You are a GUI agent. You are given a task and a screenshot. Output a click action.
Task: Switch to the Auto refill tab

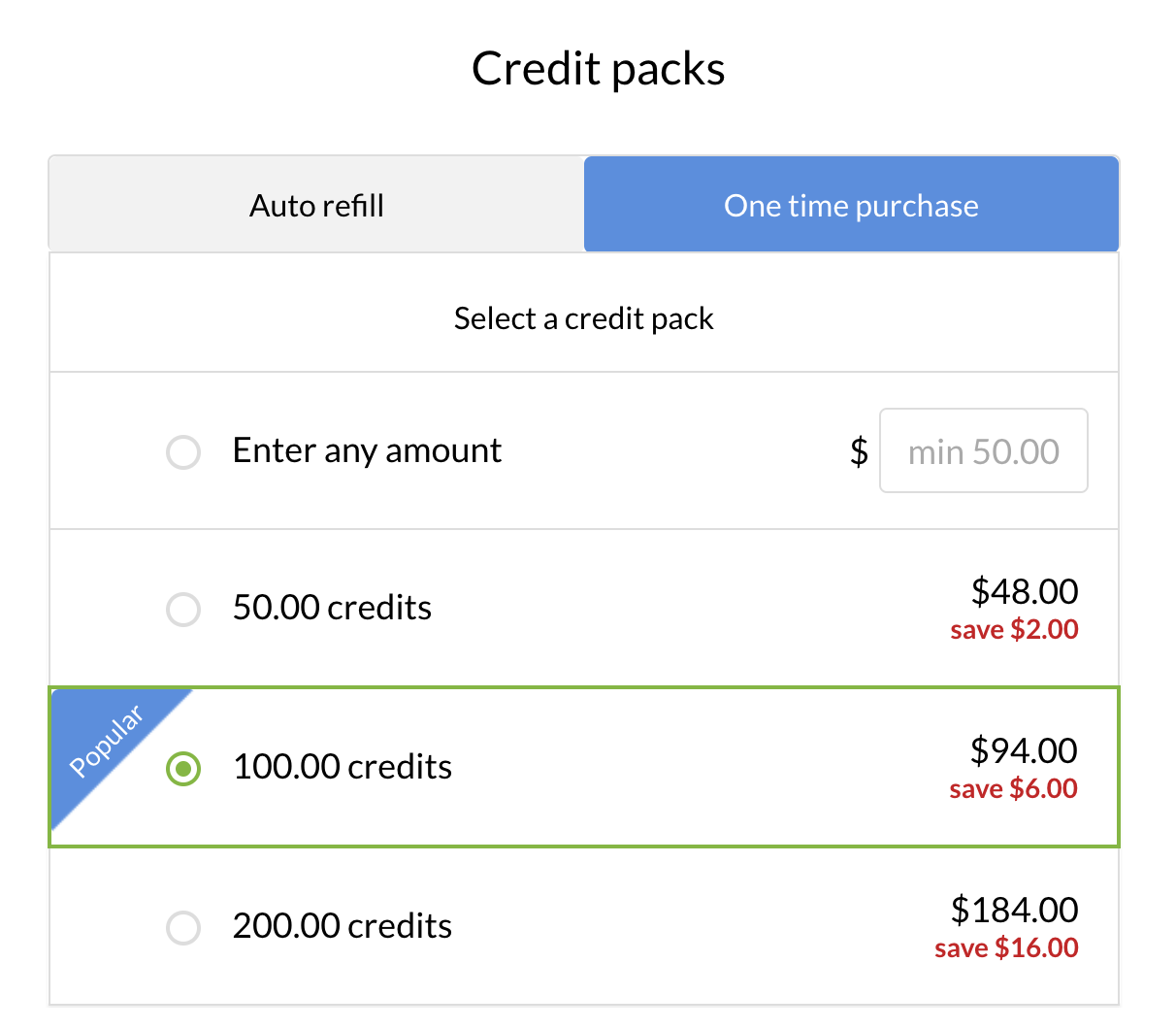[x=316, y=206]
